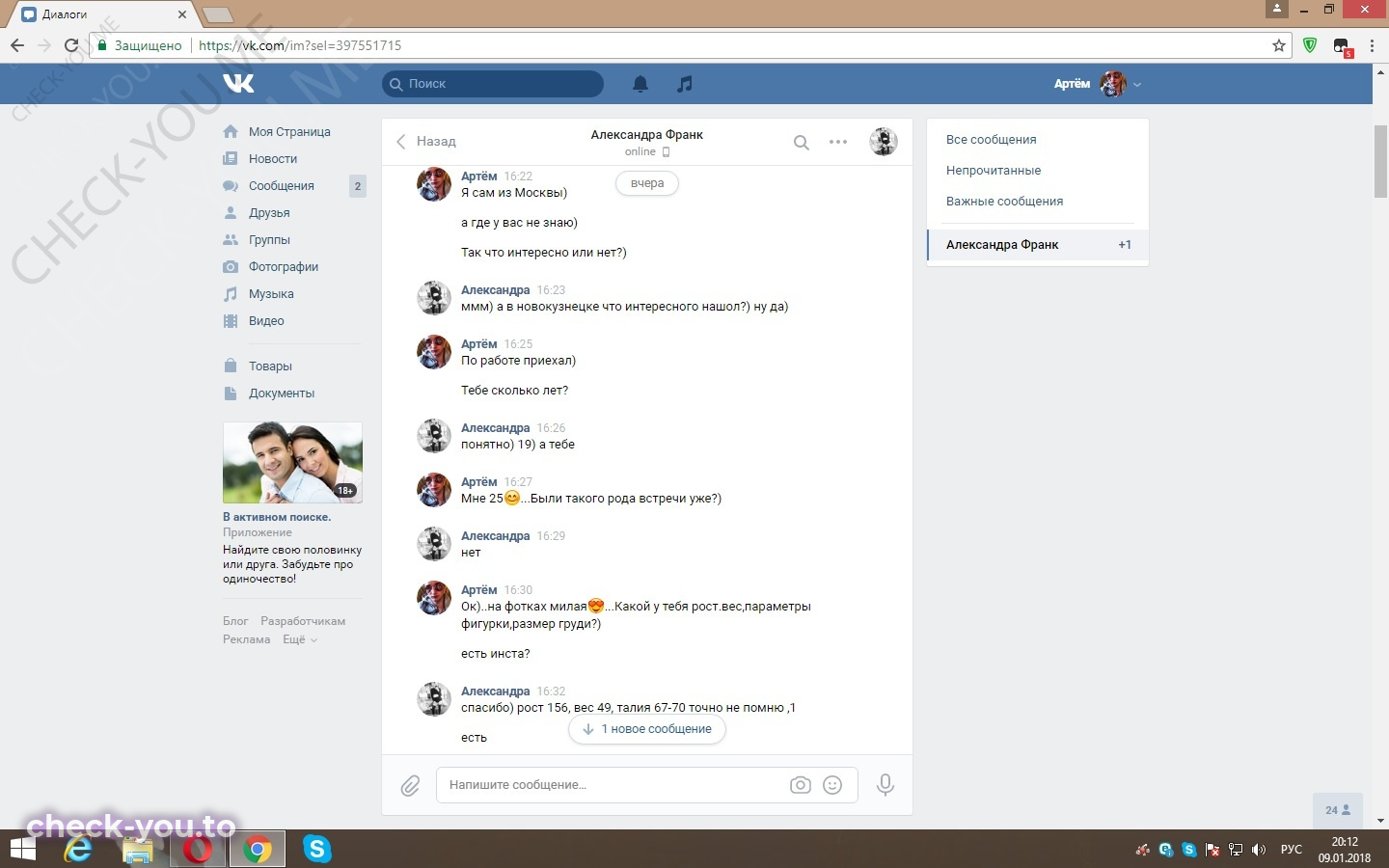
Task: Open the Разработчикам footer link
Action: [x=303, y=621]
